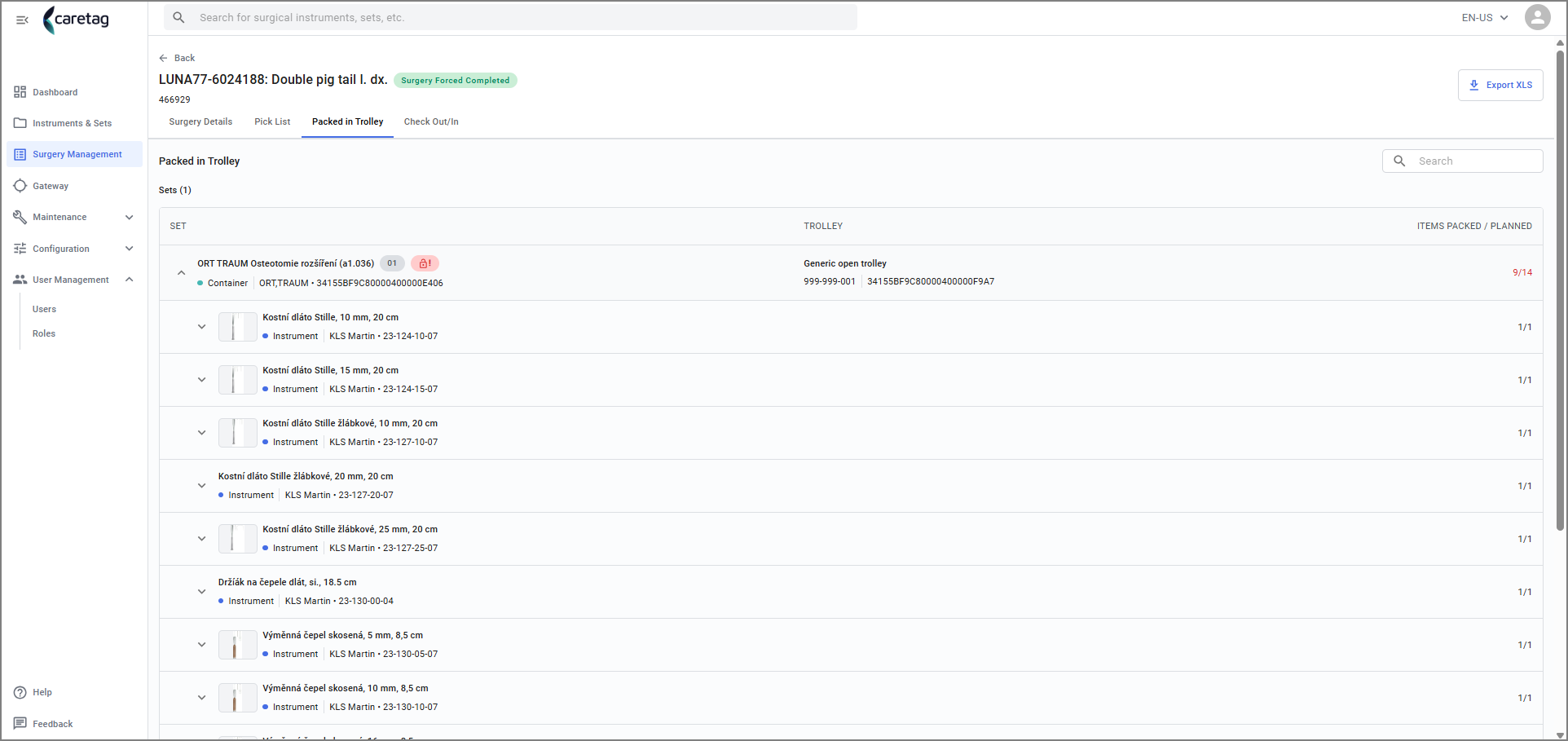This screenshot has width=1568, height=741.
Task: Click the Instruments & Sets folder icon
Action: tap(20, 123)
